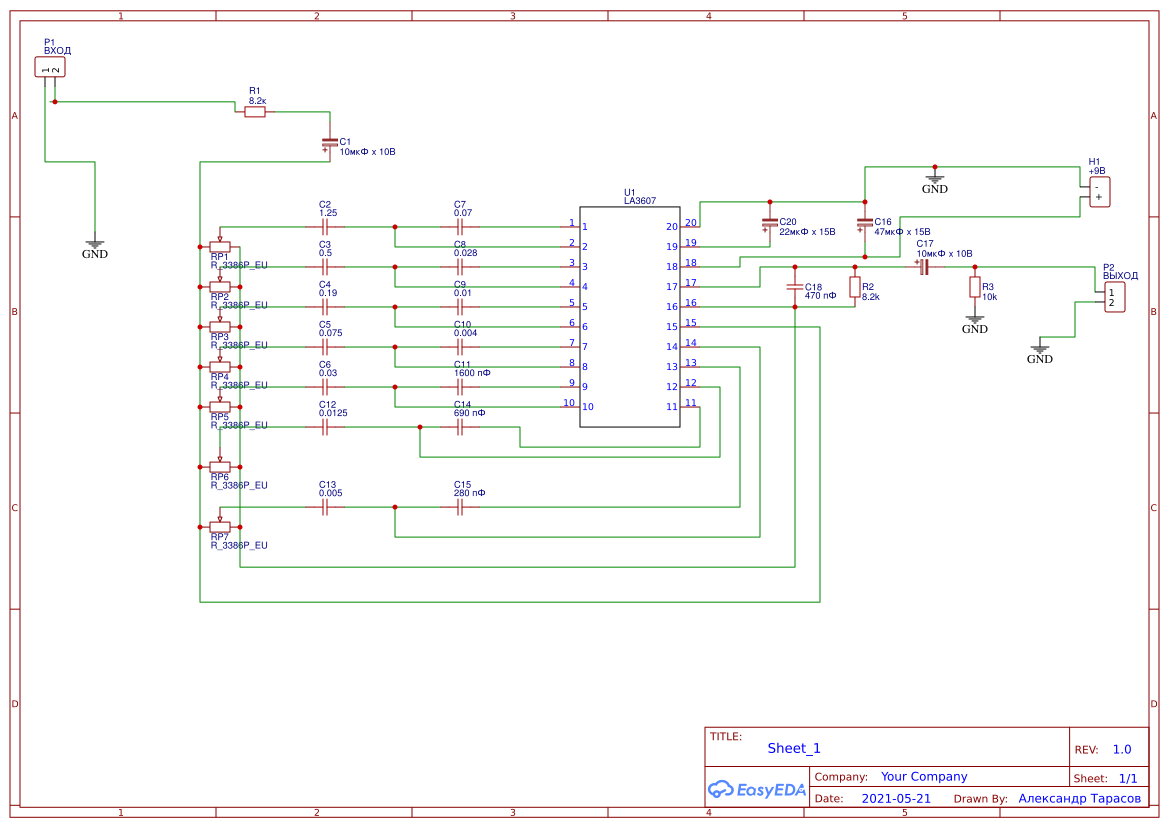
Task: Select the C20 electrolytic capacitor symbol
Action: [770, 222]
